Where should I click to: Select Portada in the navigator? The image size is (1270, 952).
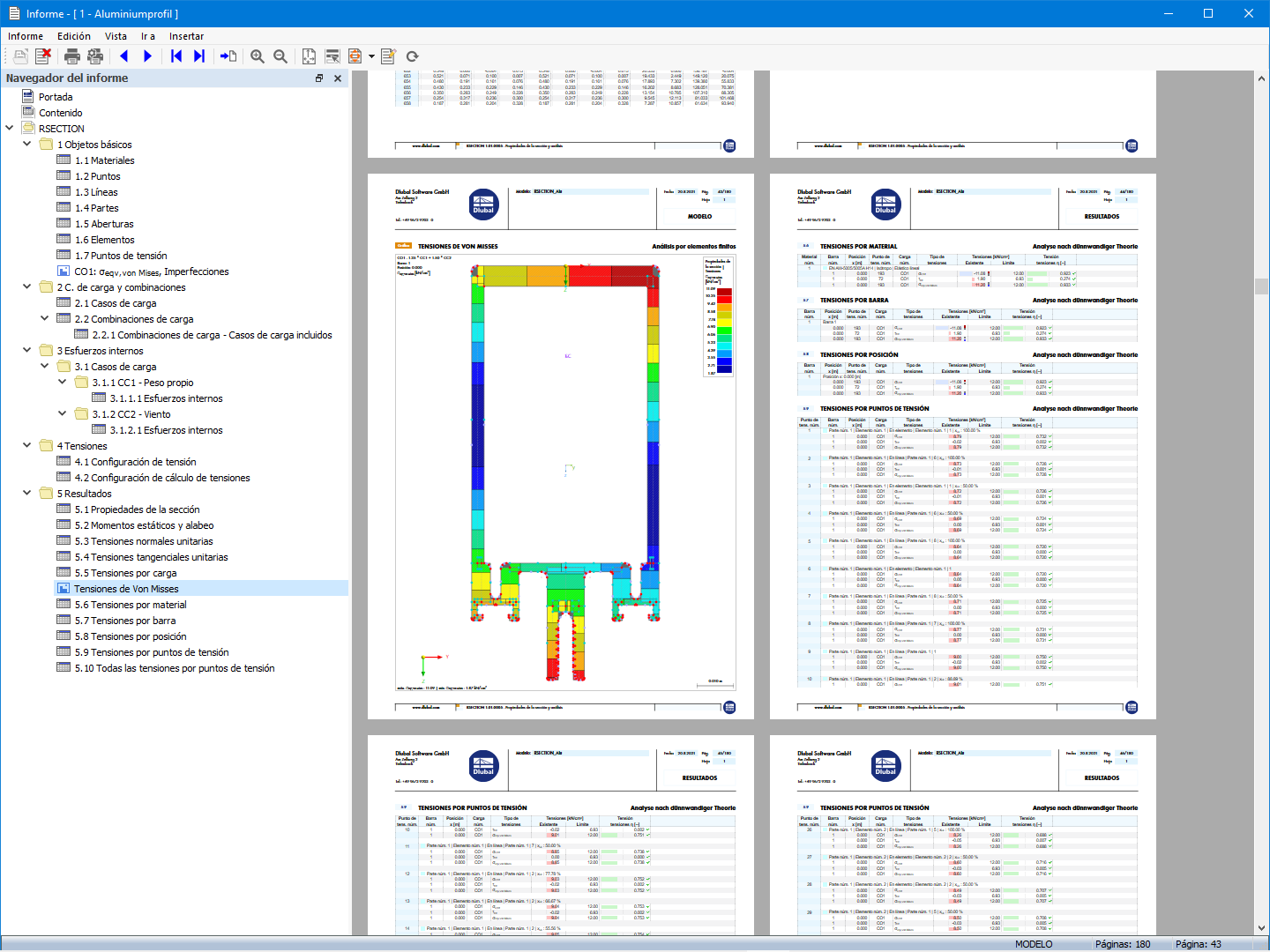(x=56, y=97)
